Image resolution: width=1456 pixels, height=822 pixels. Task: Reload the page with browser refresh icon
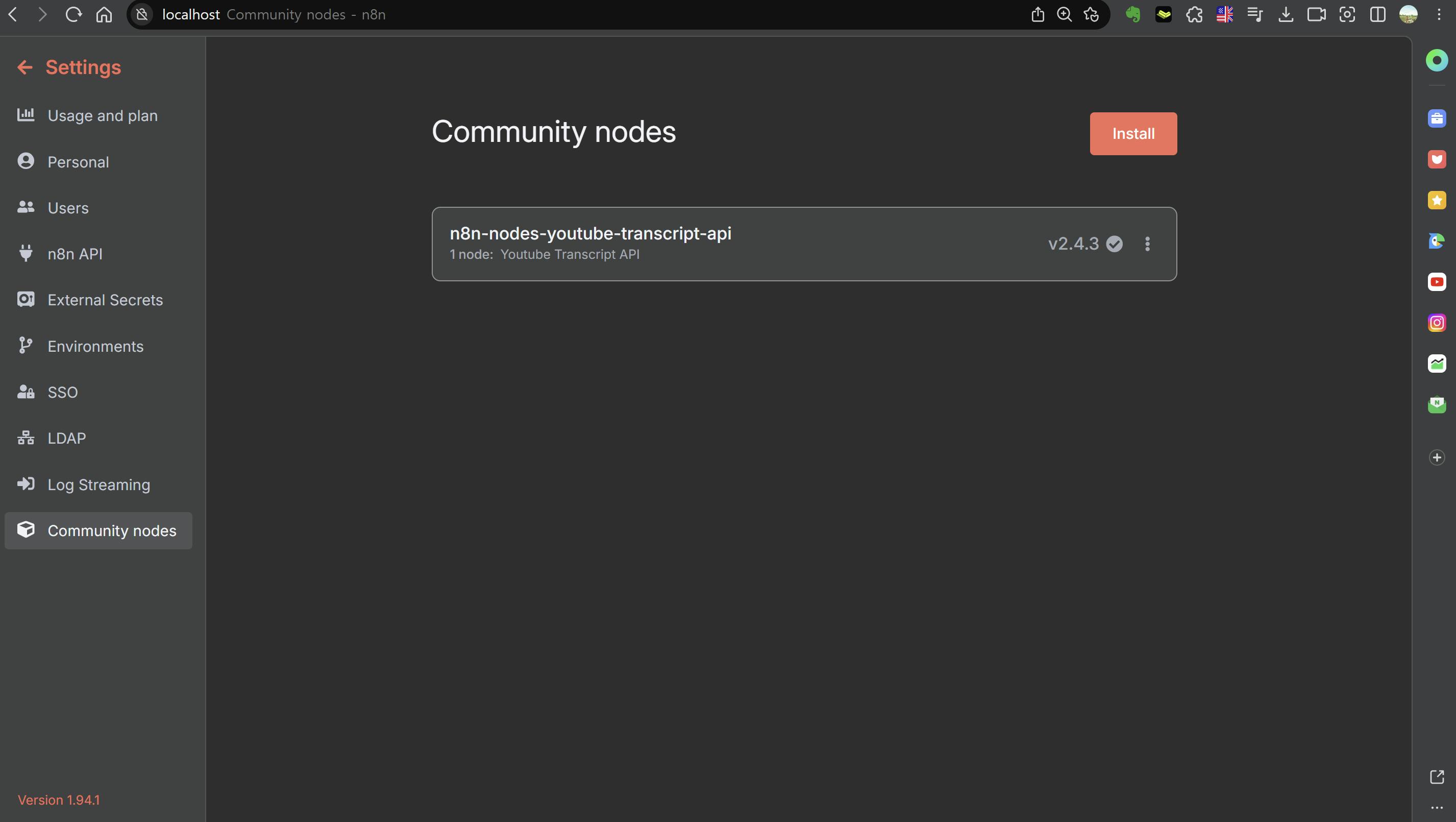tap(73, 14)
